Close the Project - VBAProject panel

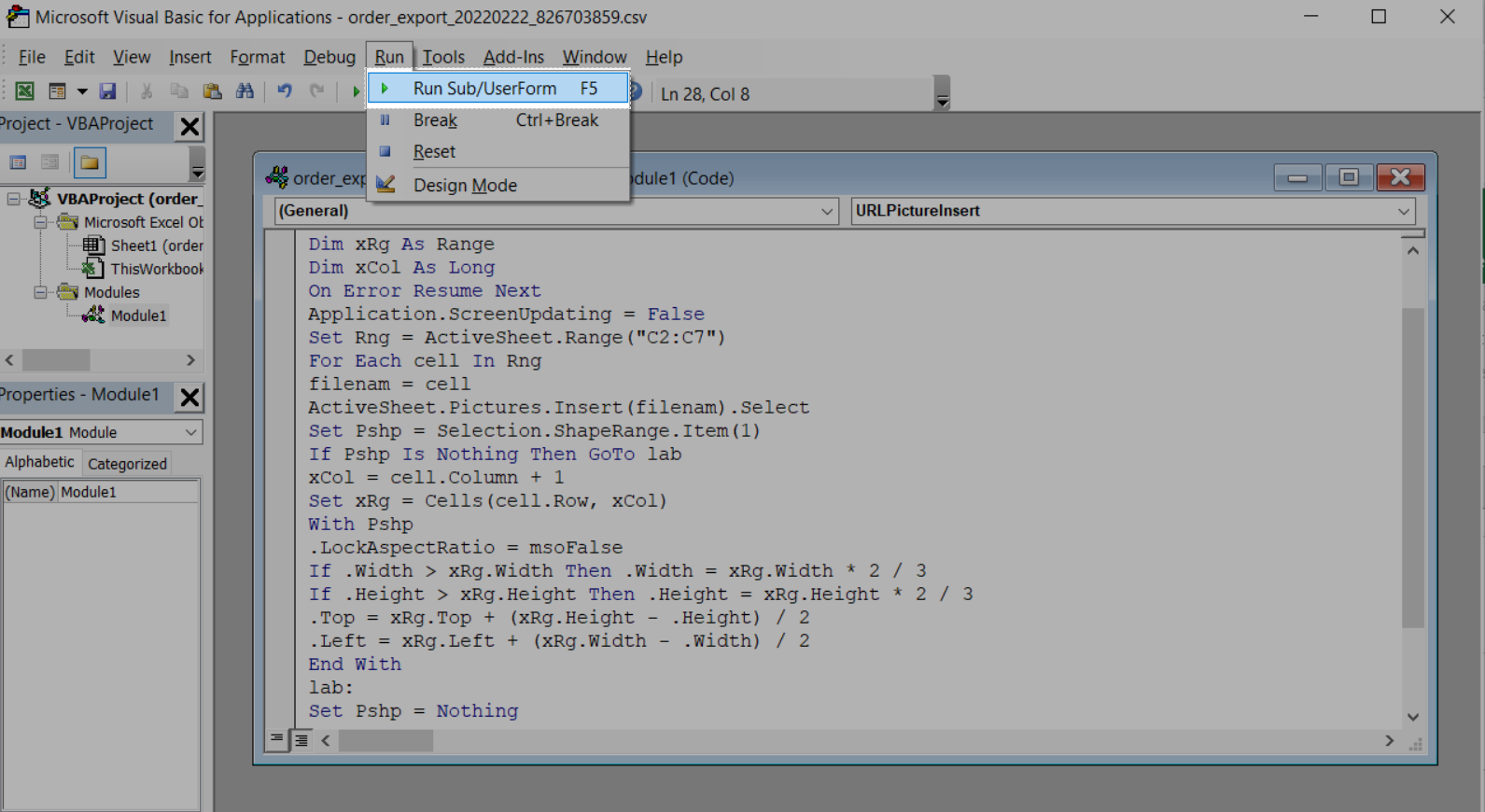point(189,126)
